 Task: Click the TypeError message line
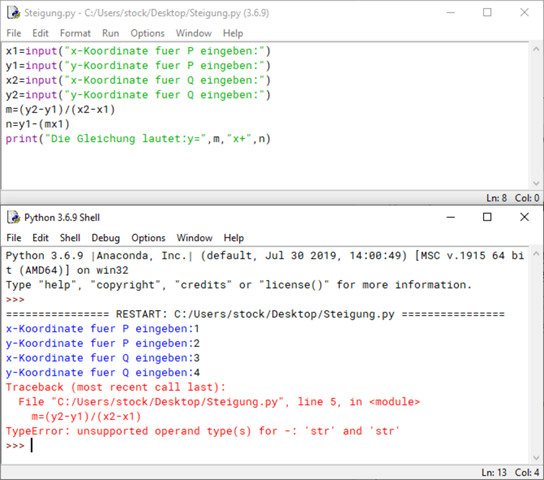pos(203,431)
